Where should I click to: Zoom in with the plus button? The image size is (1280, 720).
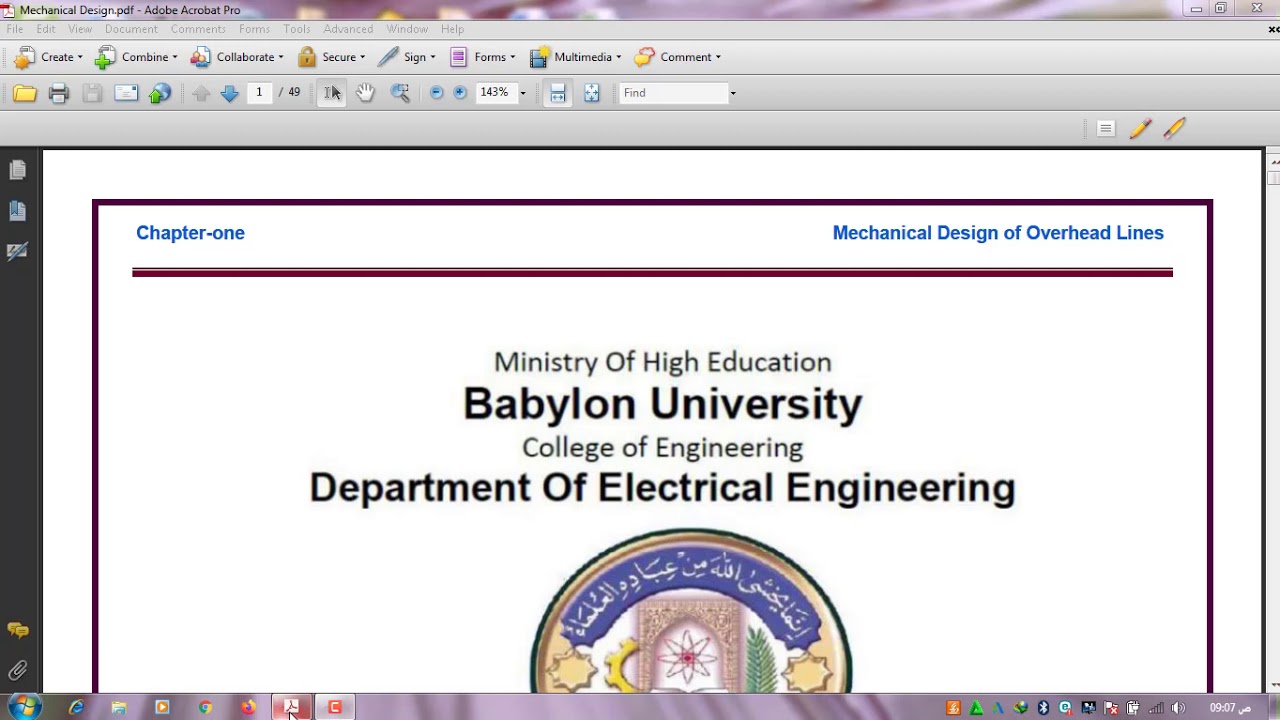[460, 93]
